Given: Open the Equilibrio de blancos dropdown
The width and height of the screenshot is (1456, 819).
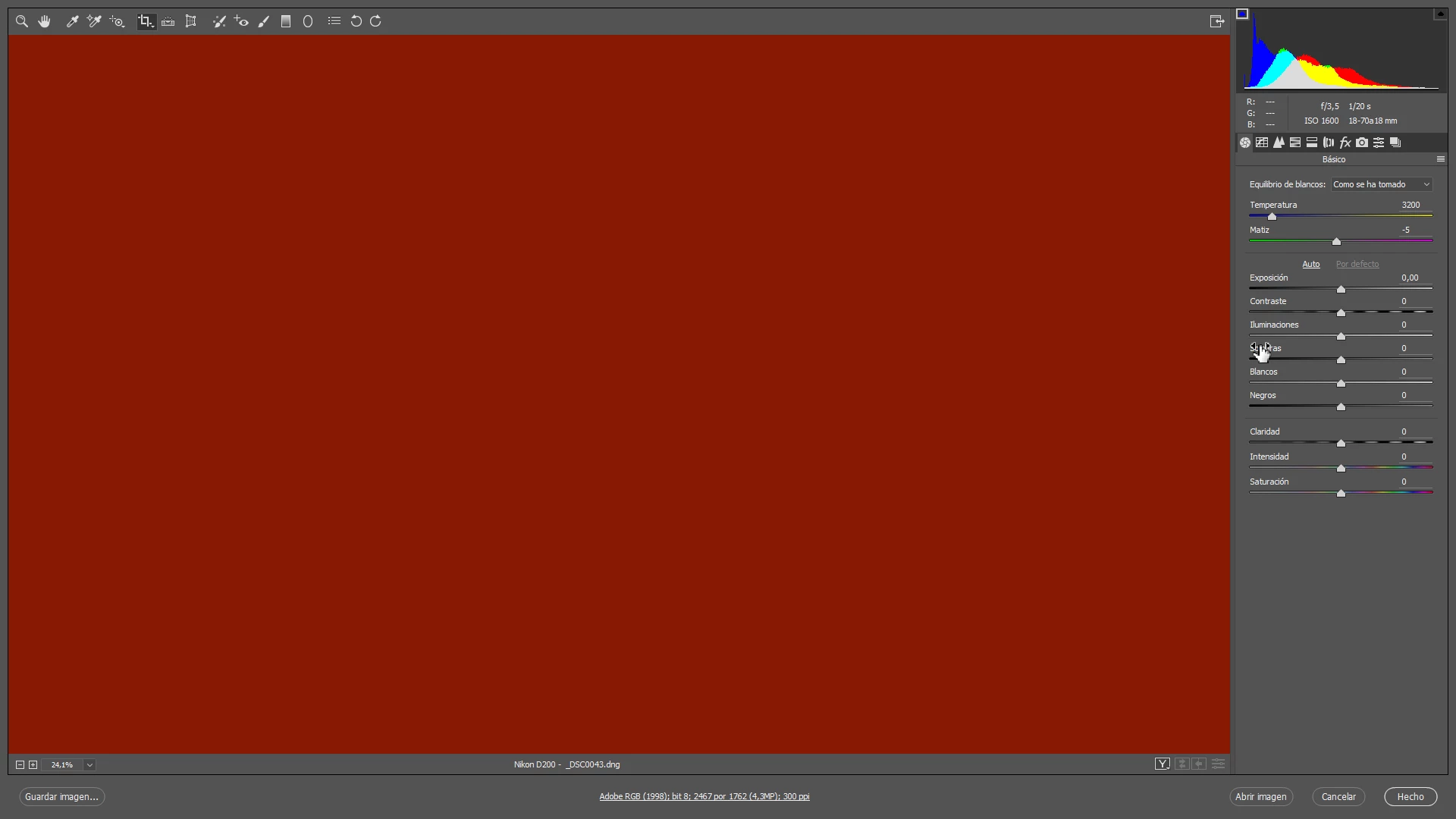Looking at the screenshot, I should (x=1382, y=184).
